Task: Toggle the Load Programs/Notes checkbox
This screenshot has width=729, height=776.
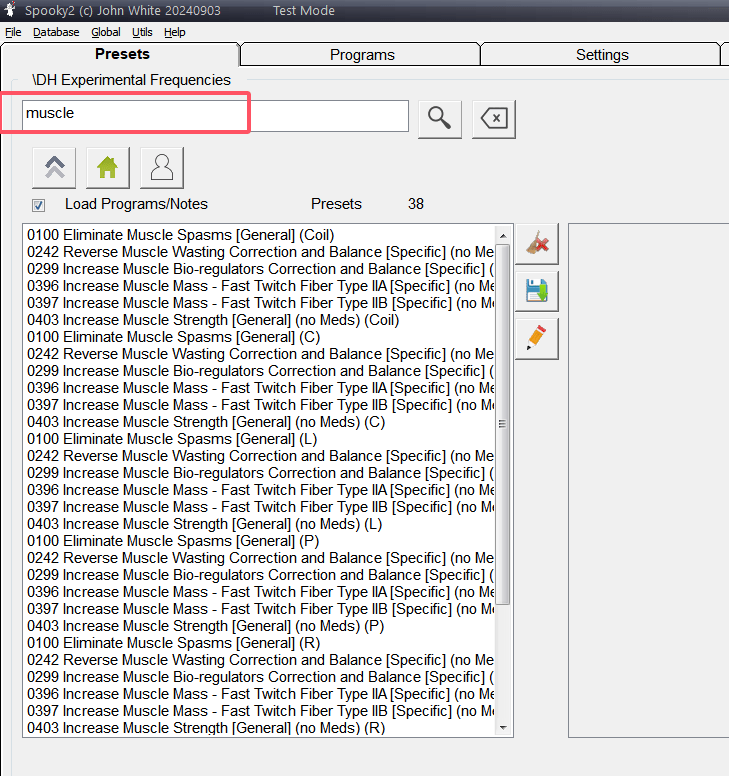Action: pyautogui.click(x=39, y=205)
